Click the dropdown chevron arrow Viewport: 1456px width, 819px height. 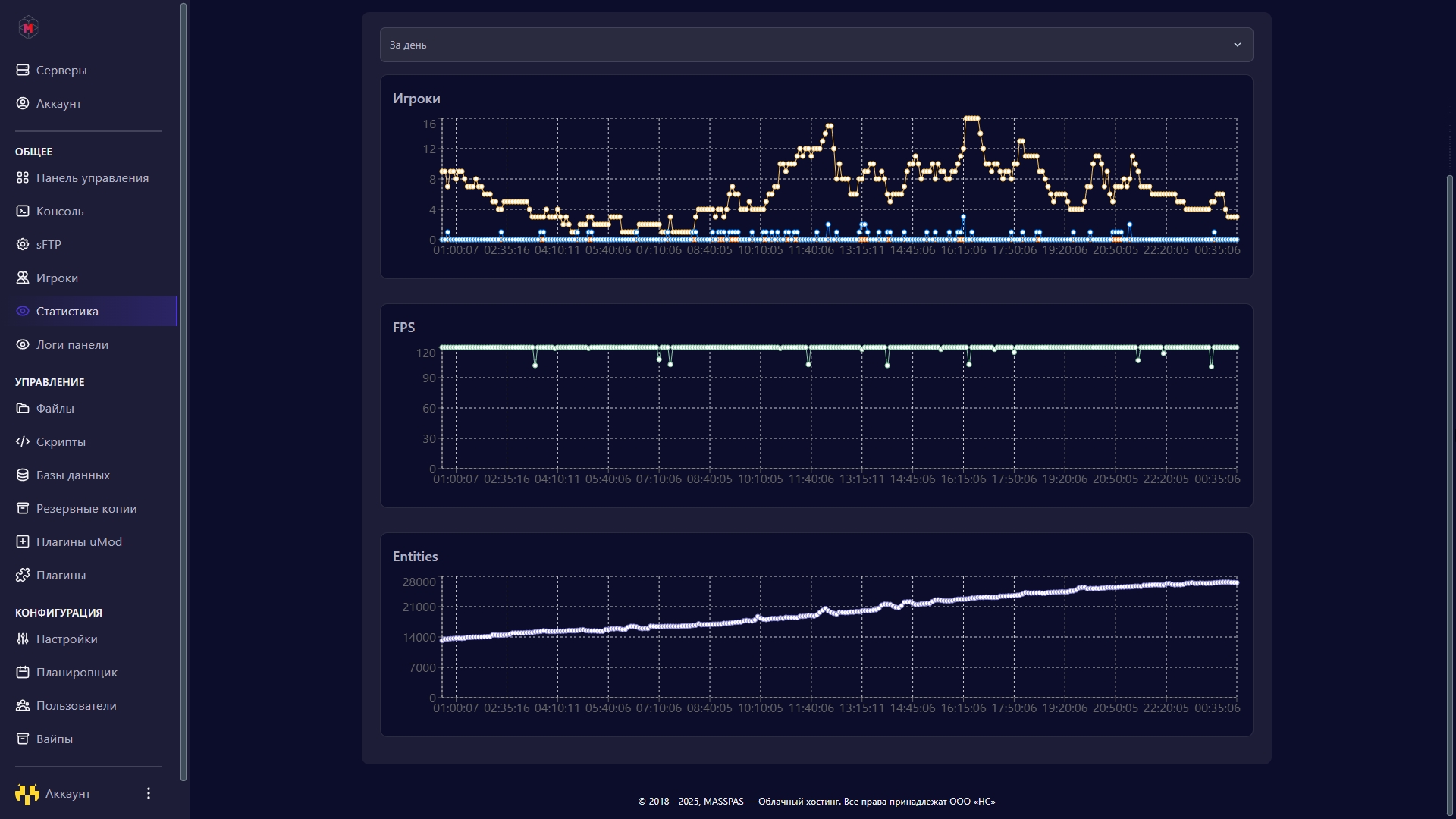point(1237,45)
